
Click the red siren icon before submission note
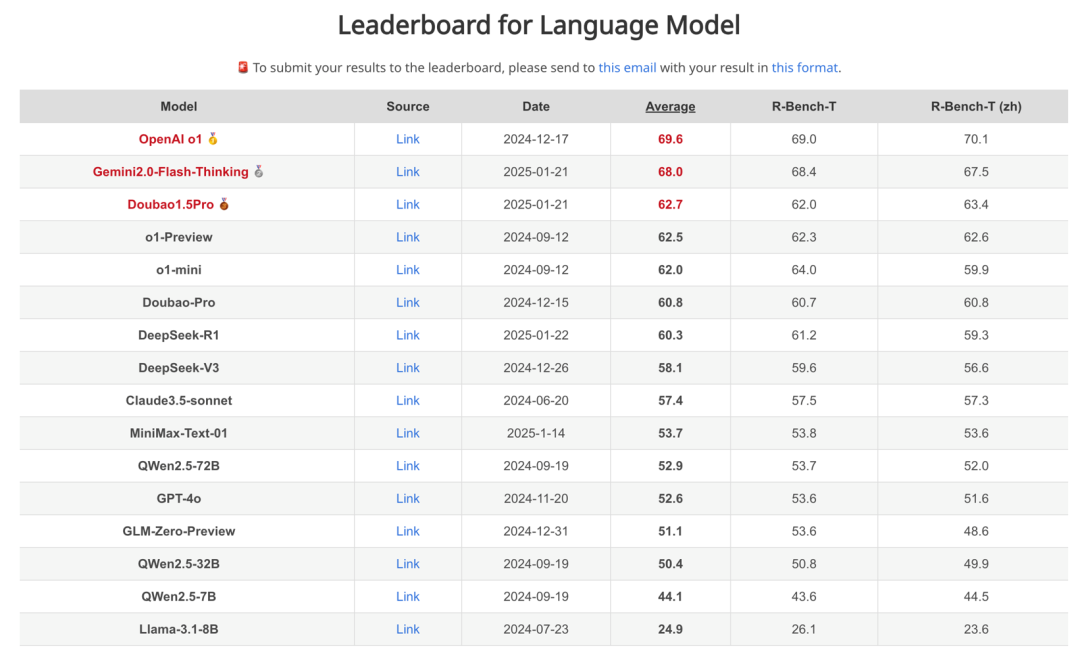click(x=242, y=67)
